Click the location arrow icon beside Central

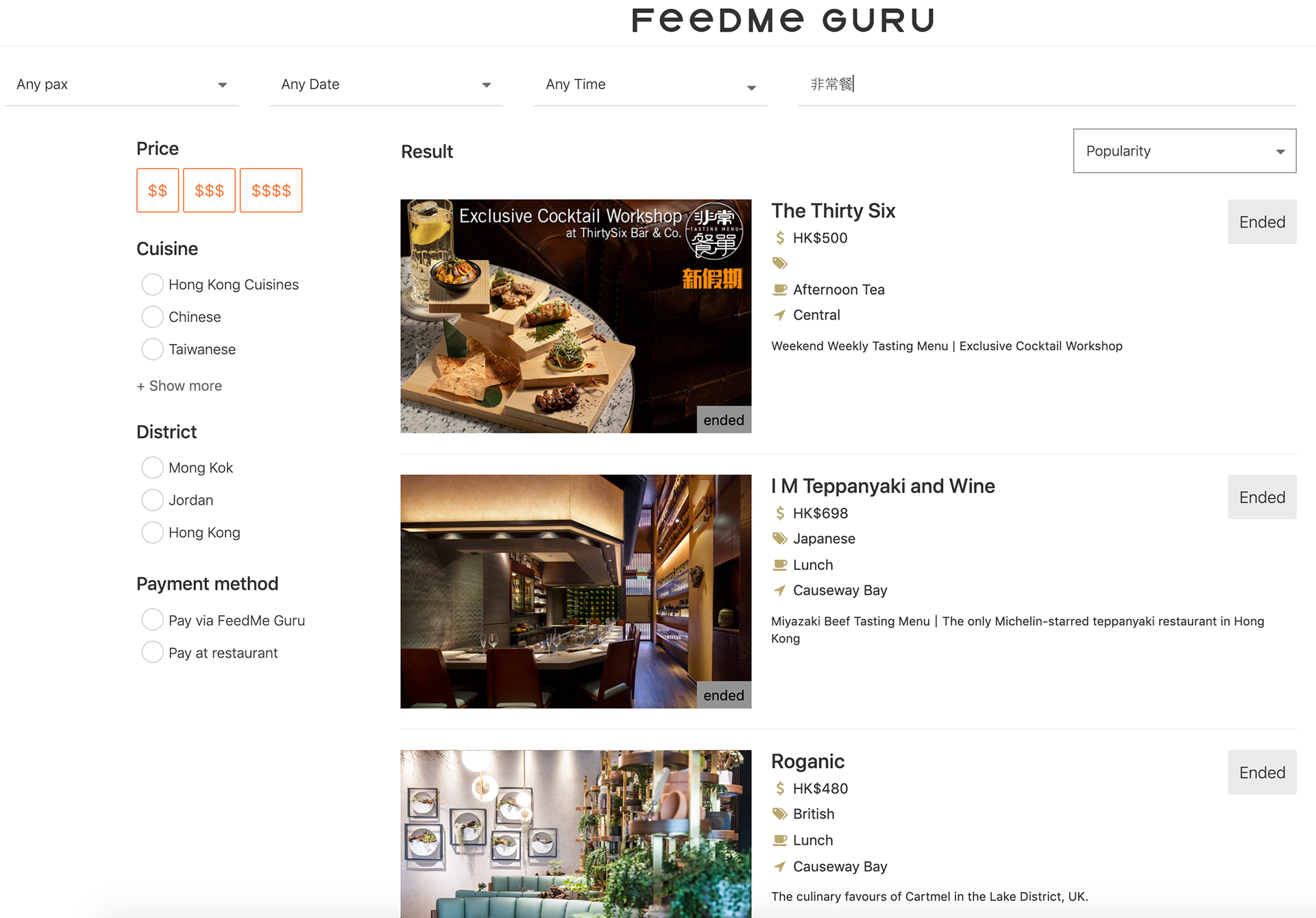point(779,315)
